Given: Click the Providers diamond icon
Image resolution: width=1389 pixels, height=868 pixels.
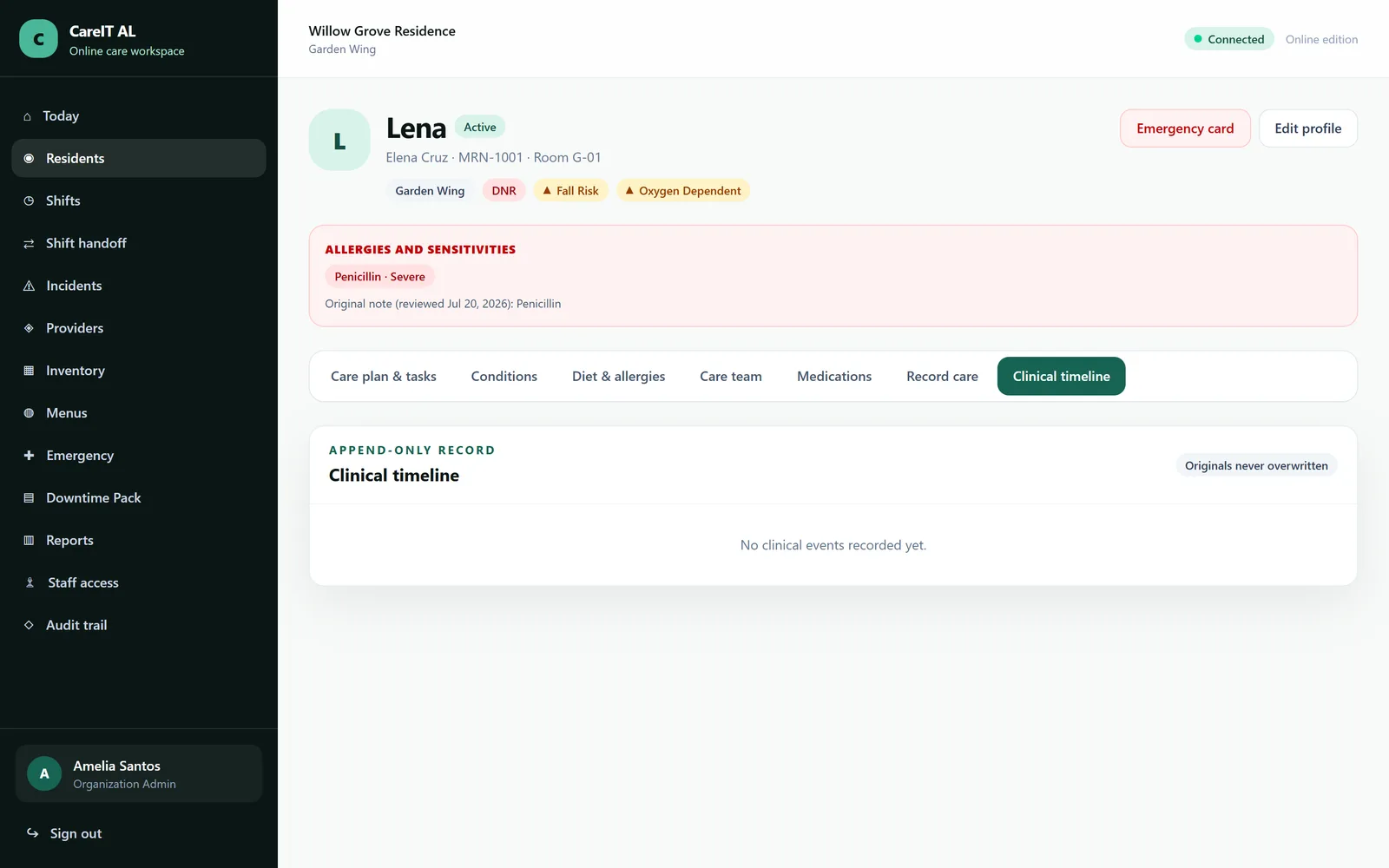Looking at the screenshot, I should 29,328.
